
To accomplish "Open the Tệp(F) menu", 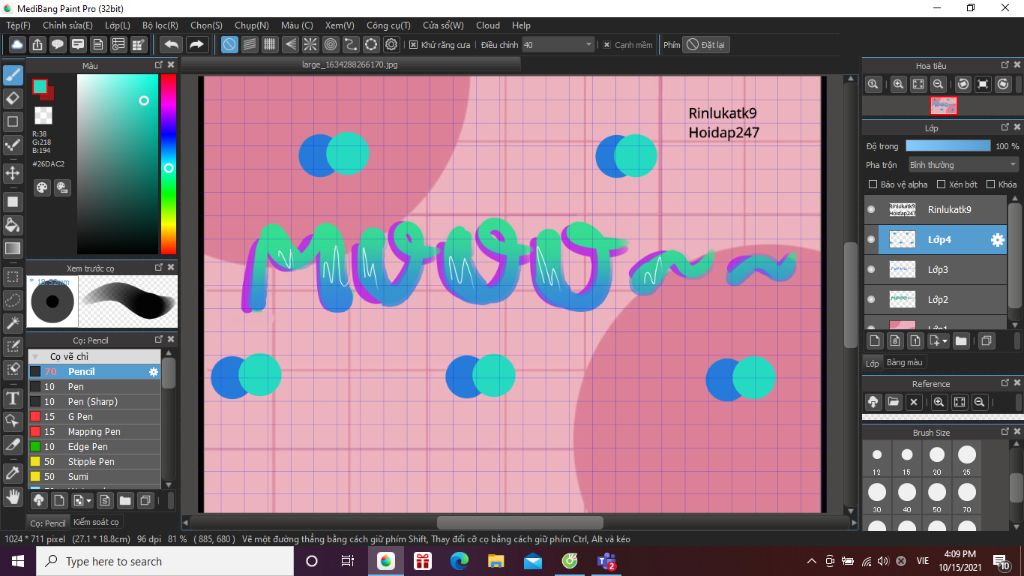I will (x=18, y=25).
